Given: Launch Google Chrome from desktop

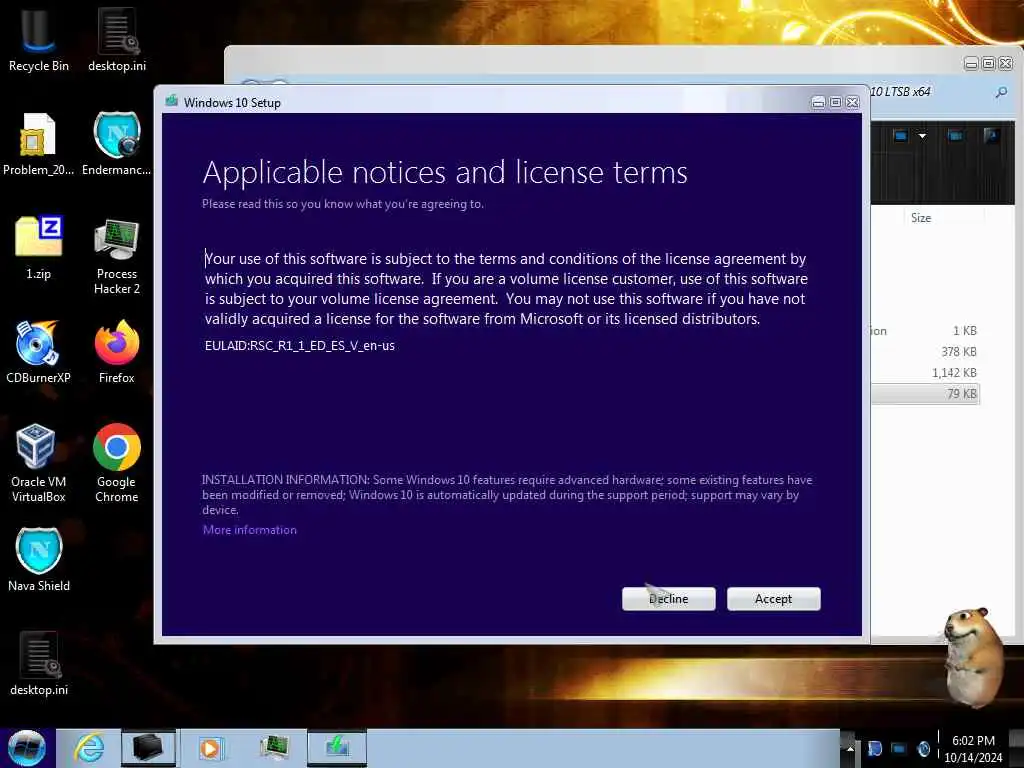Looking at the screenshot, I should point(117,462).
